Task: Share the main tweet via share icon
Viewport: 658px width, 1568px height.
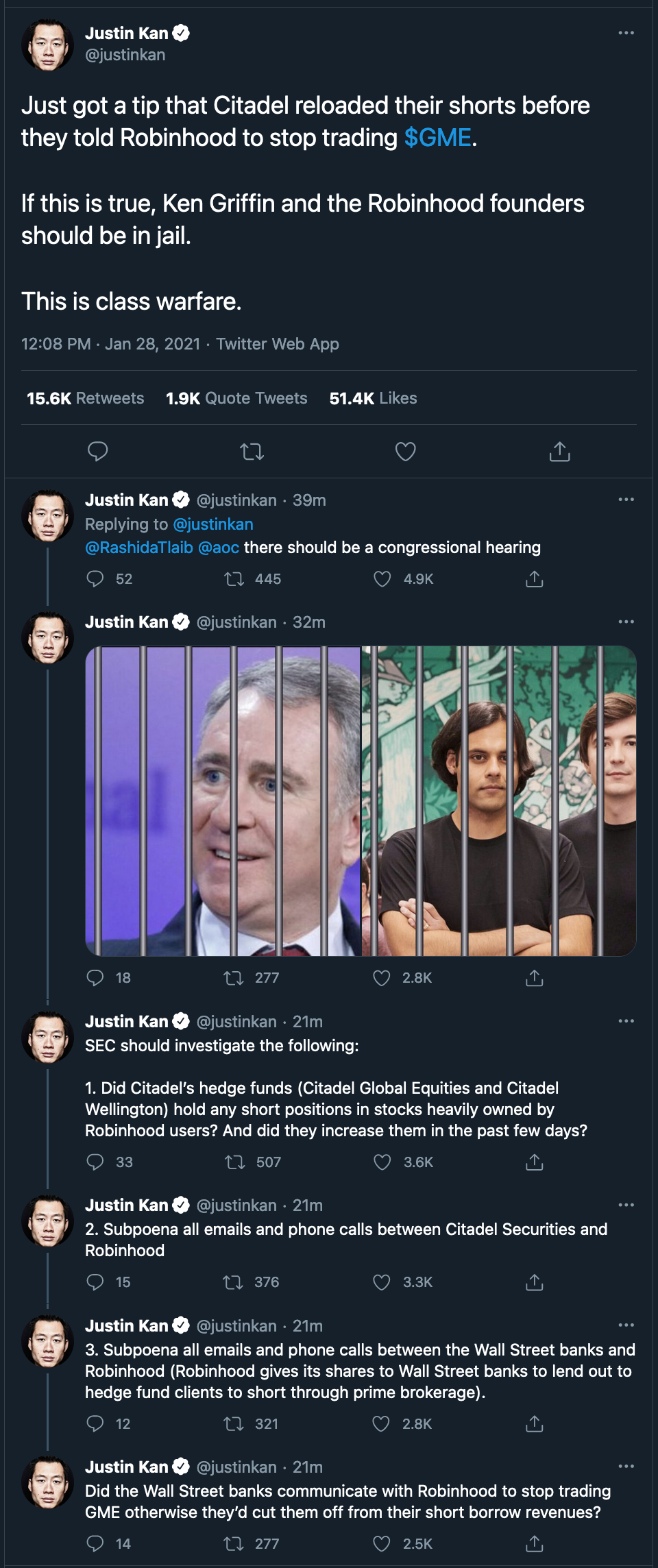Action: [559, 451]
